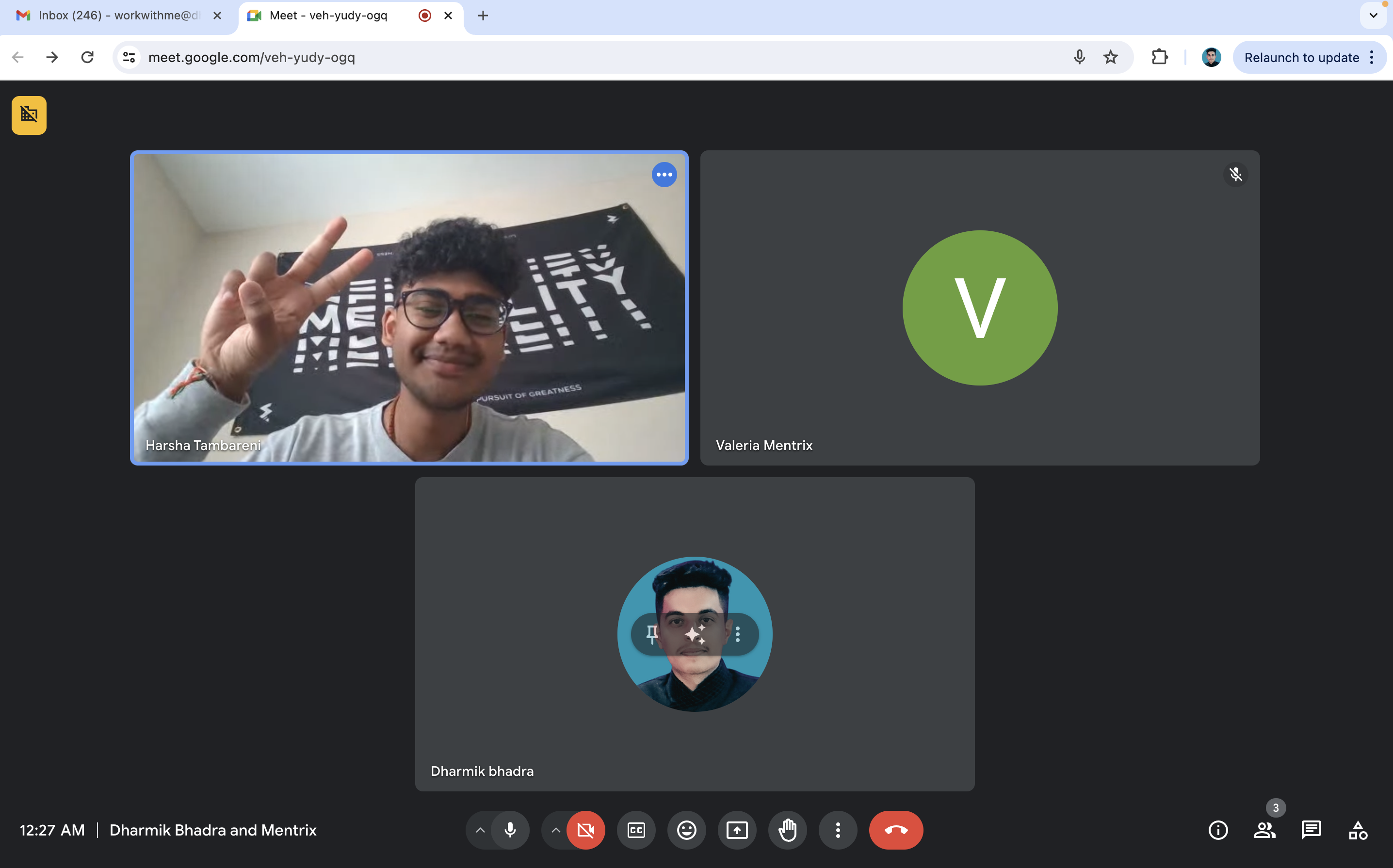Turn on closed captions
This screenshot has height=868, width=1393.
pyautogui.click(x=636, y=830)
